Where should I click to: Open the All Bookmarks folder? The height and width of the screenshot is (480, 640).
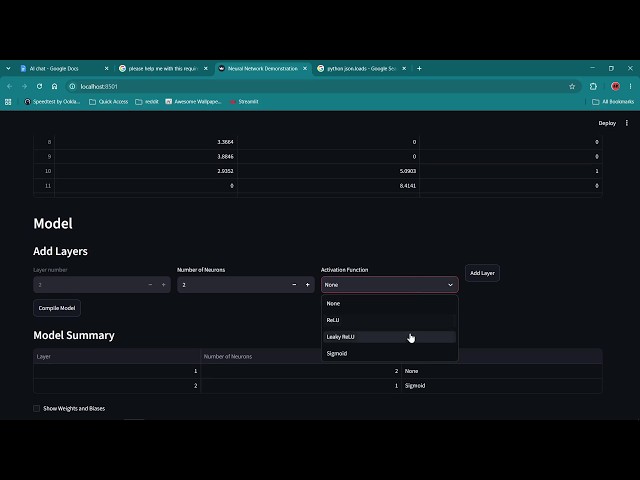point(613,102)
